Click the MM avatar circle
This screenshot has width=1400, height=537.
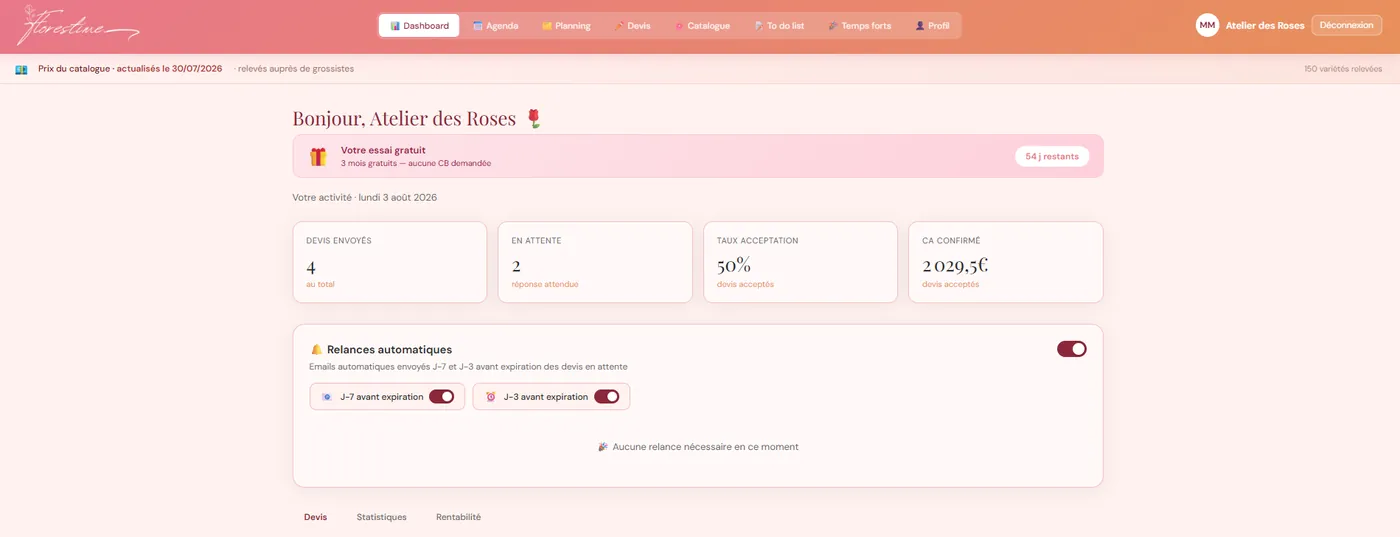[x=1207, y=25]
